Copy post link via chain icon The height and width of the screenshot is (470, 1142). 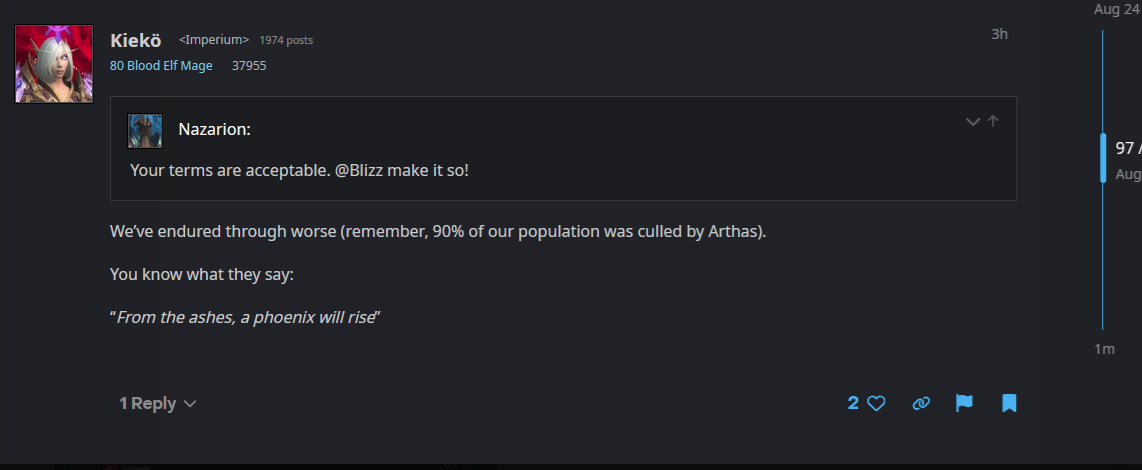coord(921,403)
